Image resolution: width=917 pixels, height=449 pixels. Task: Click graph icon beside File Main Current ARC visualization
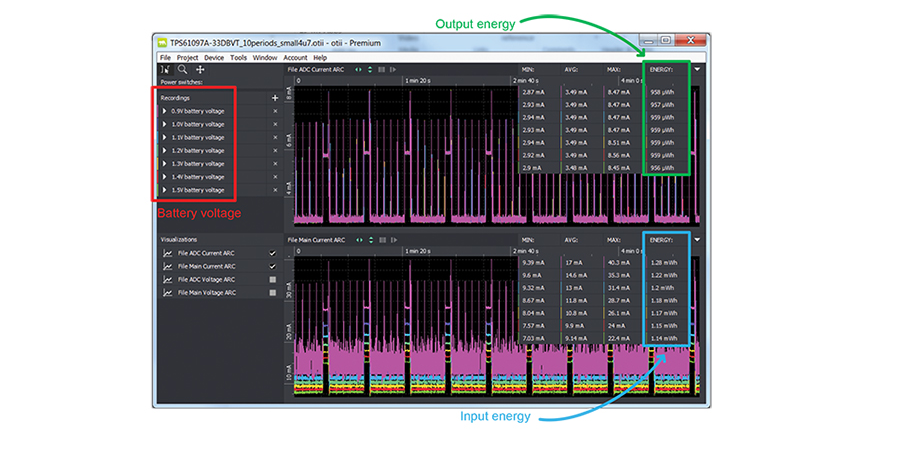coord(168,266)
